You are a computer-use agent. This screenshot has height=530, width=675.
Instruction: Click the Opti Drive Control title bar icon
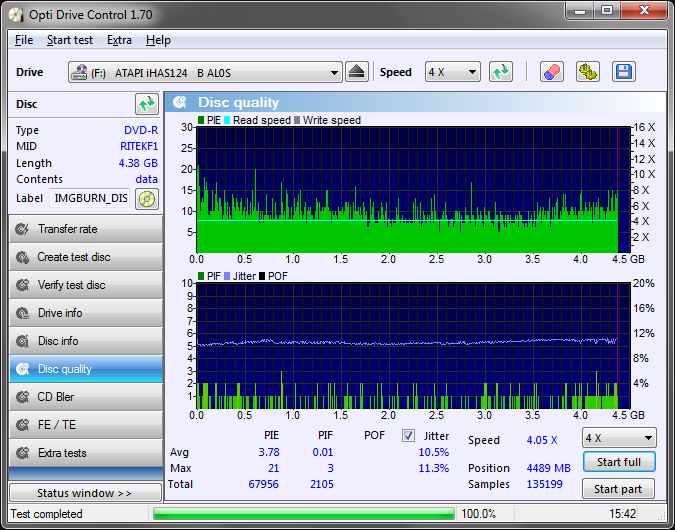pos(16,15)
